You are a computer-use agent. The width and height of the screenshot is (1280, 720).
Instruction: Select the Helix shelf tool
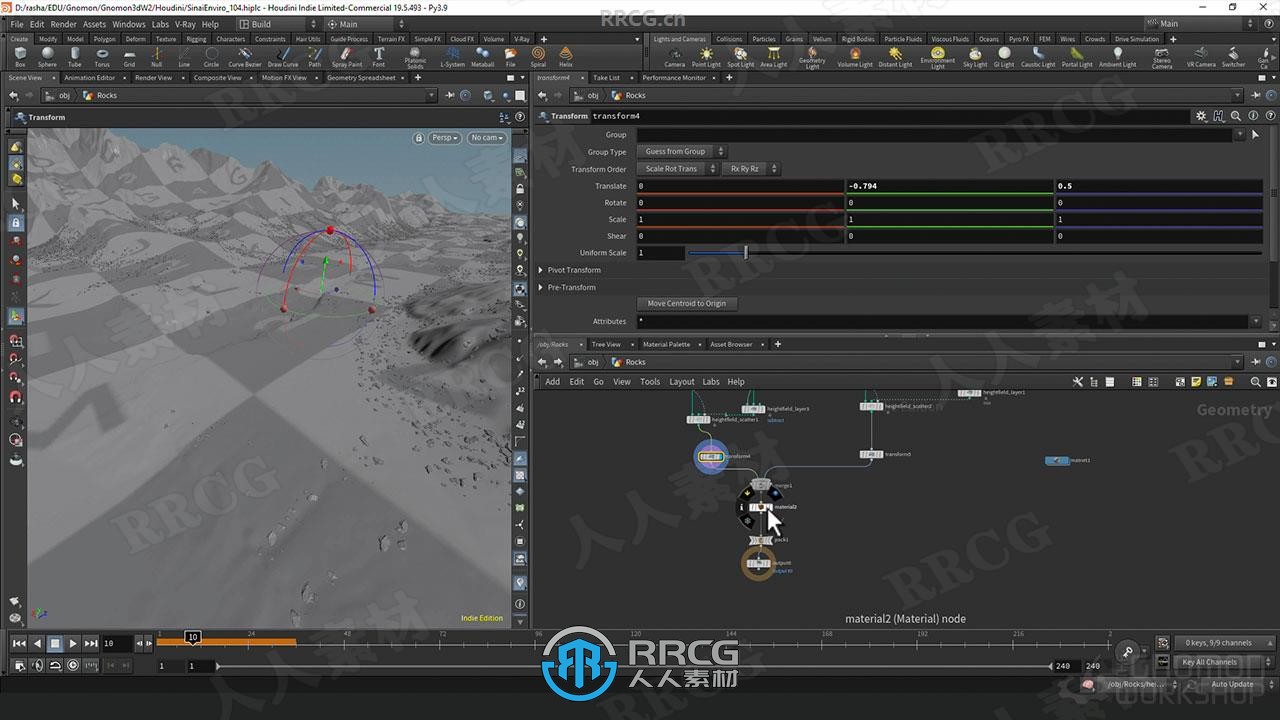point(566,57)
